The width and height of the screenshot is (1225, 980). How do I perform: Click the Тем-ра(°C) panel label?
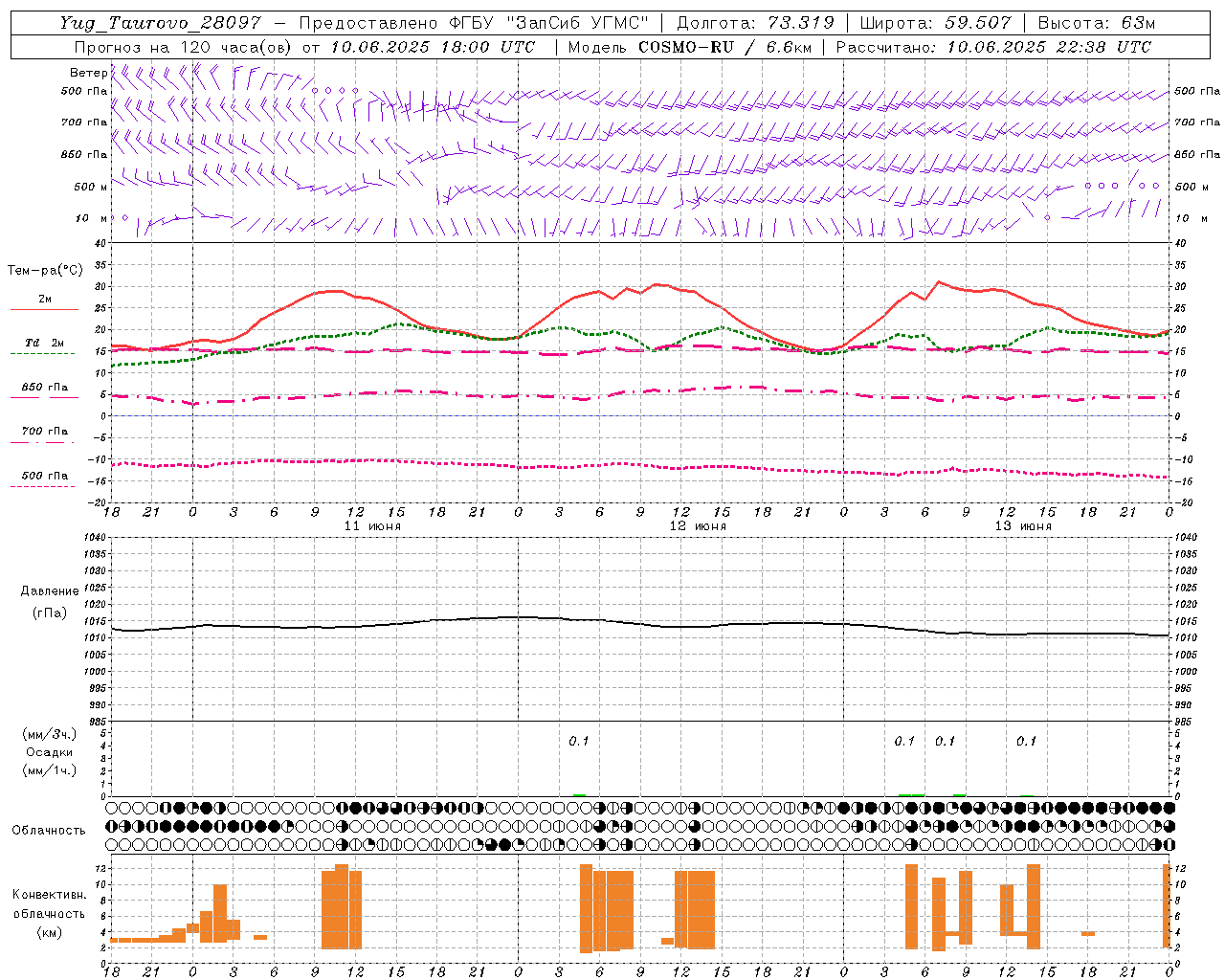click(46, 271)
